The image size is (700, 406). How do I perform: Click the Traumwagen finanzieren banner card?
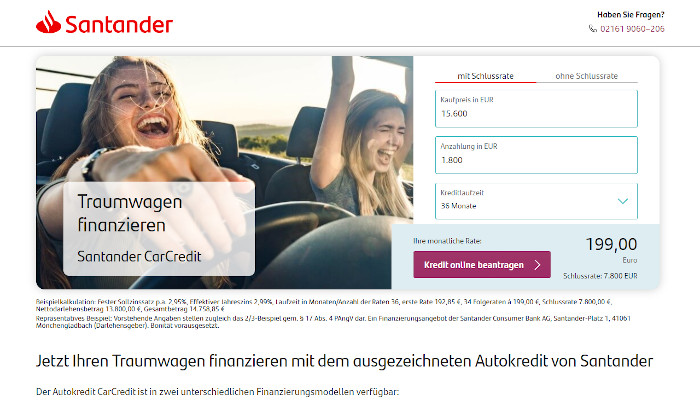coord(159,228)
